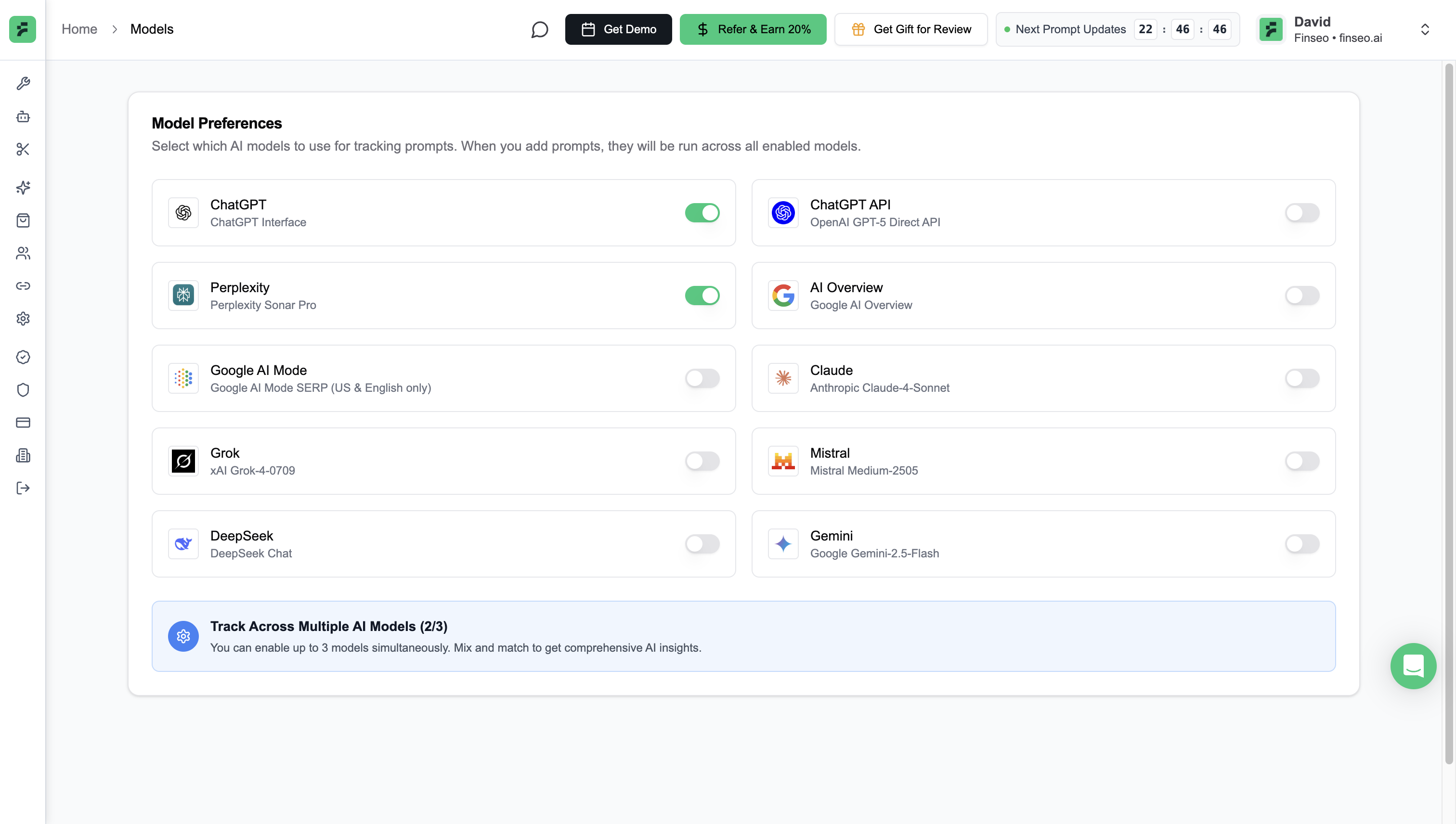Click the breadcrumb chevron separator
The image size is (1456, 824).
coord(114,29)
